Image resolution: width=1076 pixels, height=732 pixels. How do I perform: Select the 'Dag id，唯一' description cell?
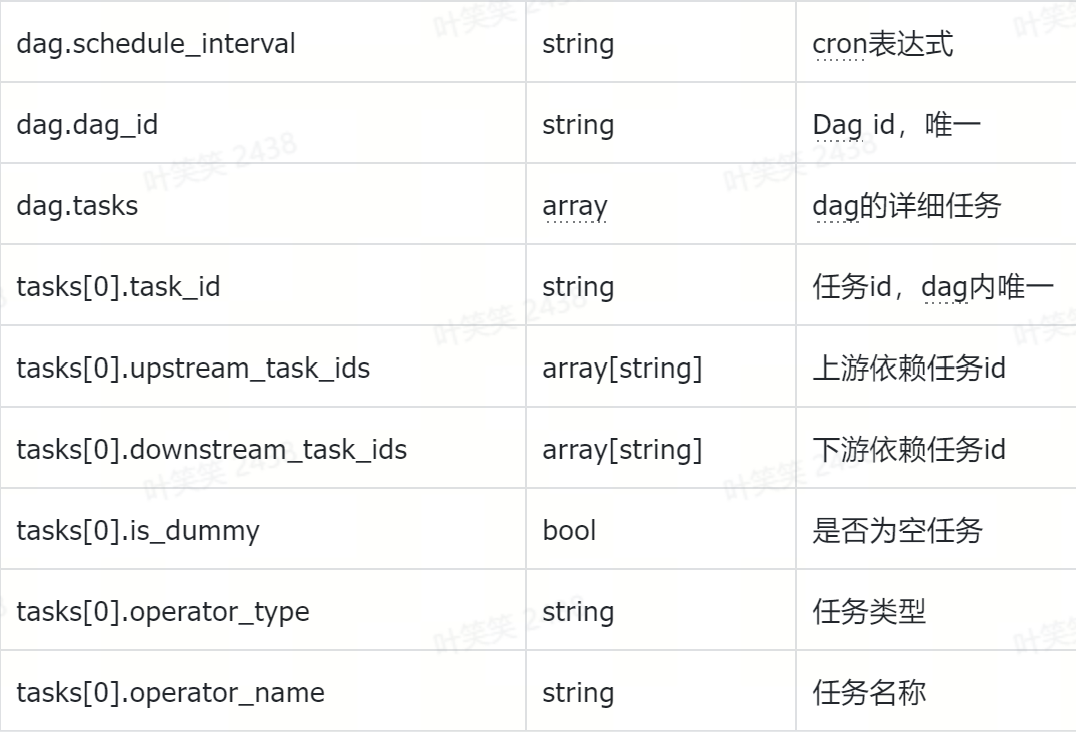coord(897,125)
